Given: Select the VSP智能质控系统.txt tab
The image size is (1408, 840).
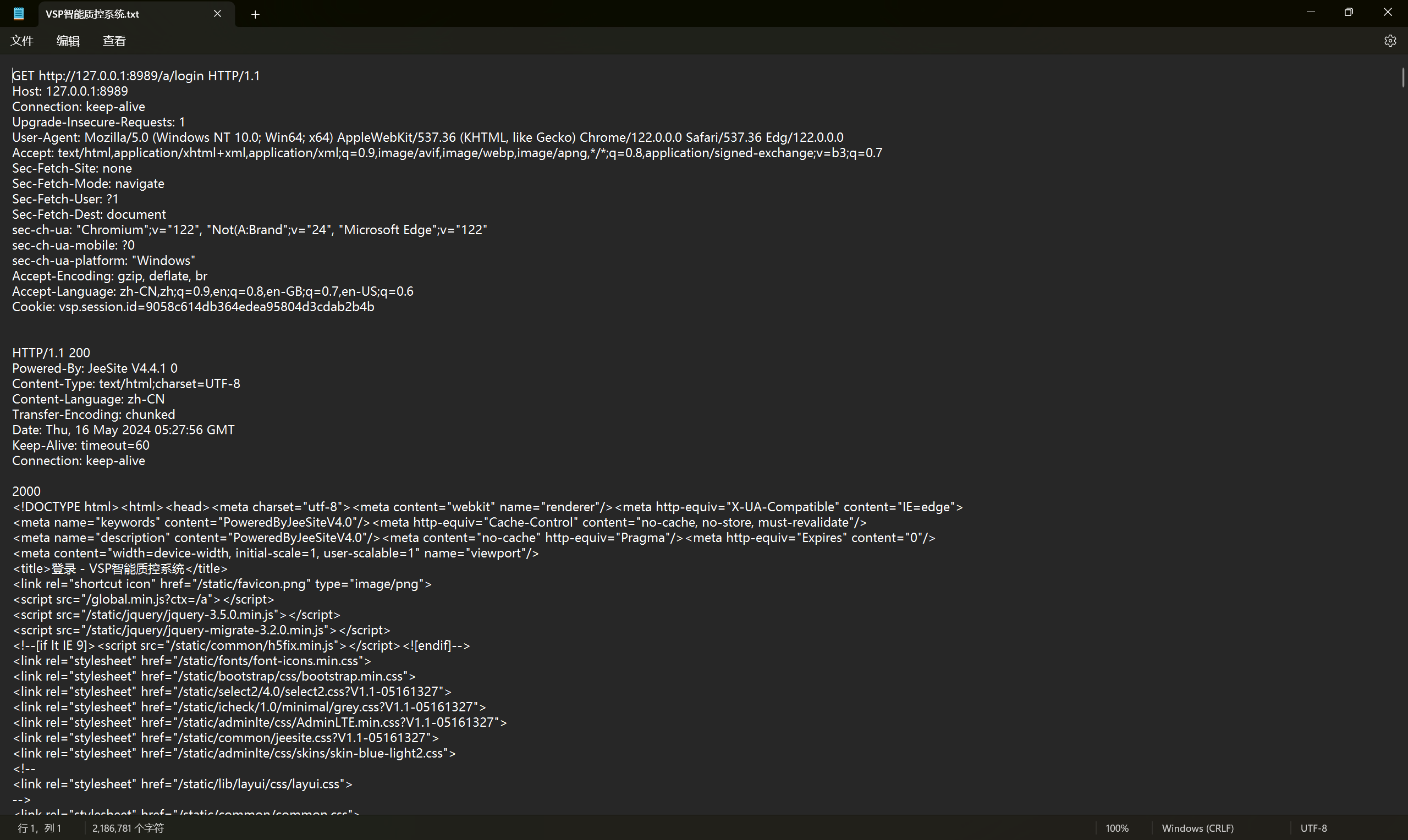Looking at the screenshot, I should 136,14.
